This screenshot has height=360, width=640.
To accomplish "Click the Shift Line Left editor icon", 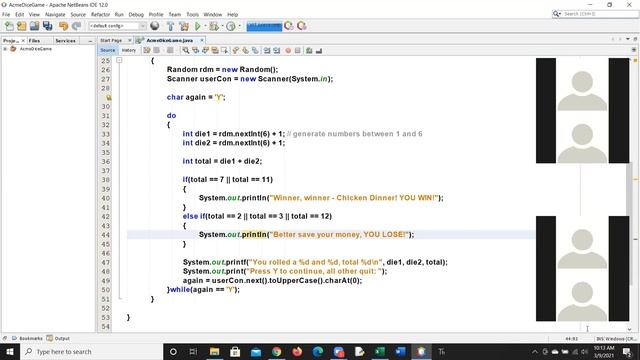I will [x=267, y=51].
